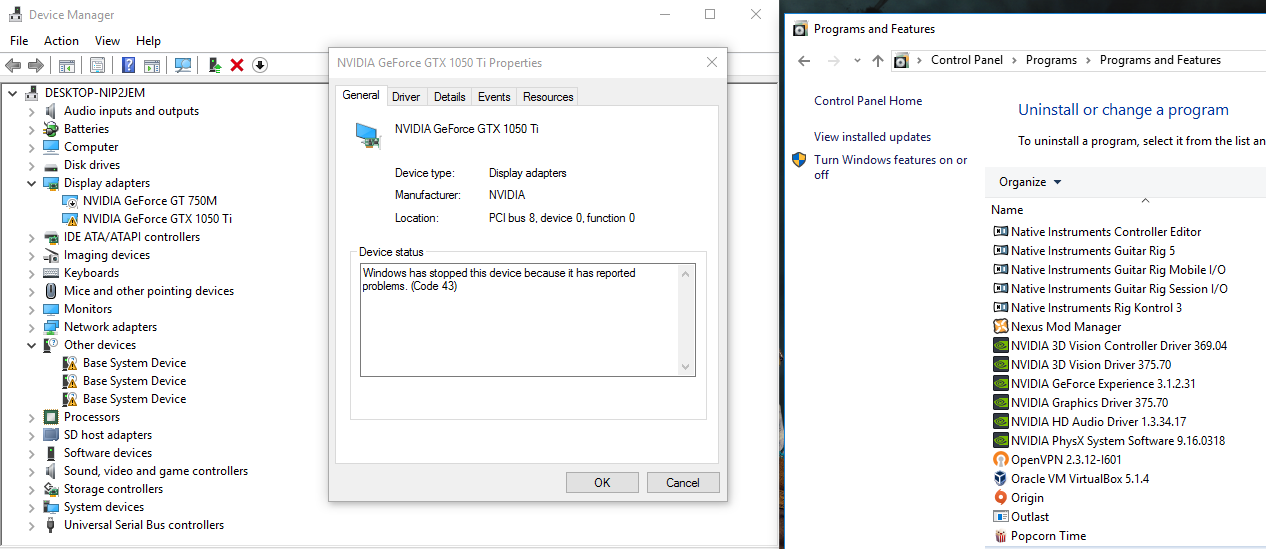Select NVIDIA GeForce GT 750M device
Image resolution: width=1266 pixels, height=549 pixels.
tap(149, 201)
